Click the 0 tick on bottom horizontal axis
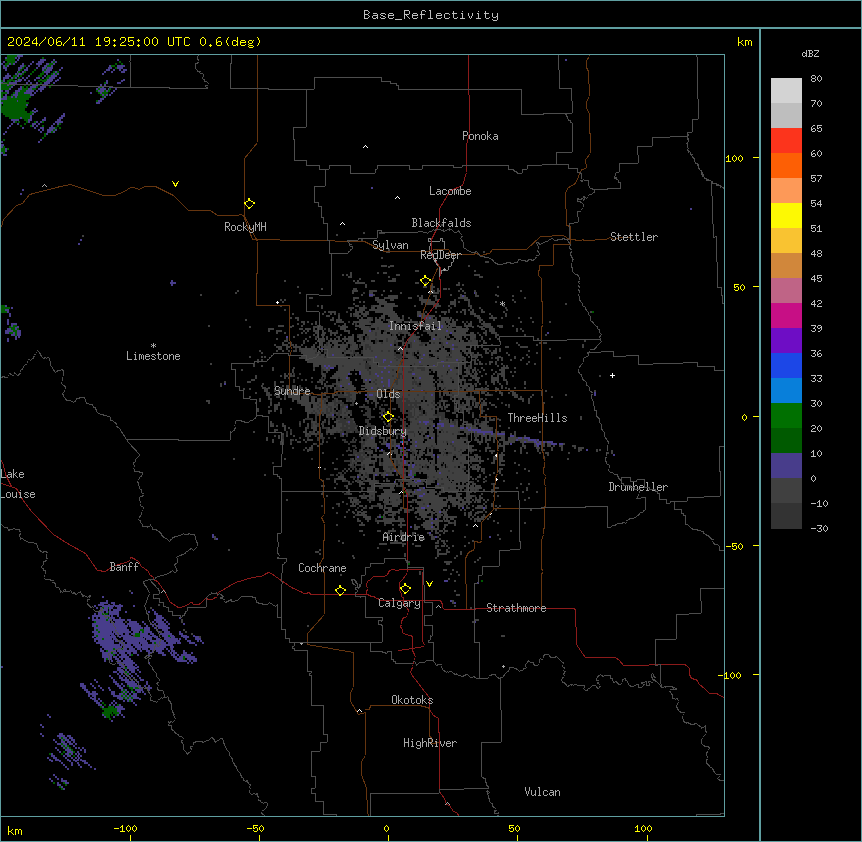 [x=386, y=828]
